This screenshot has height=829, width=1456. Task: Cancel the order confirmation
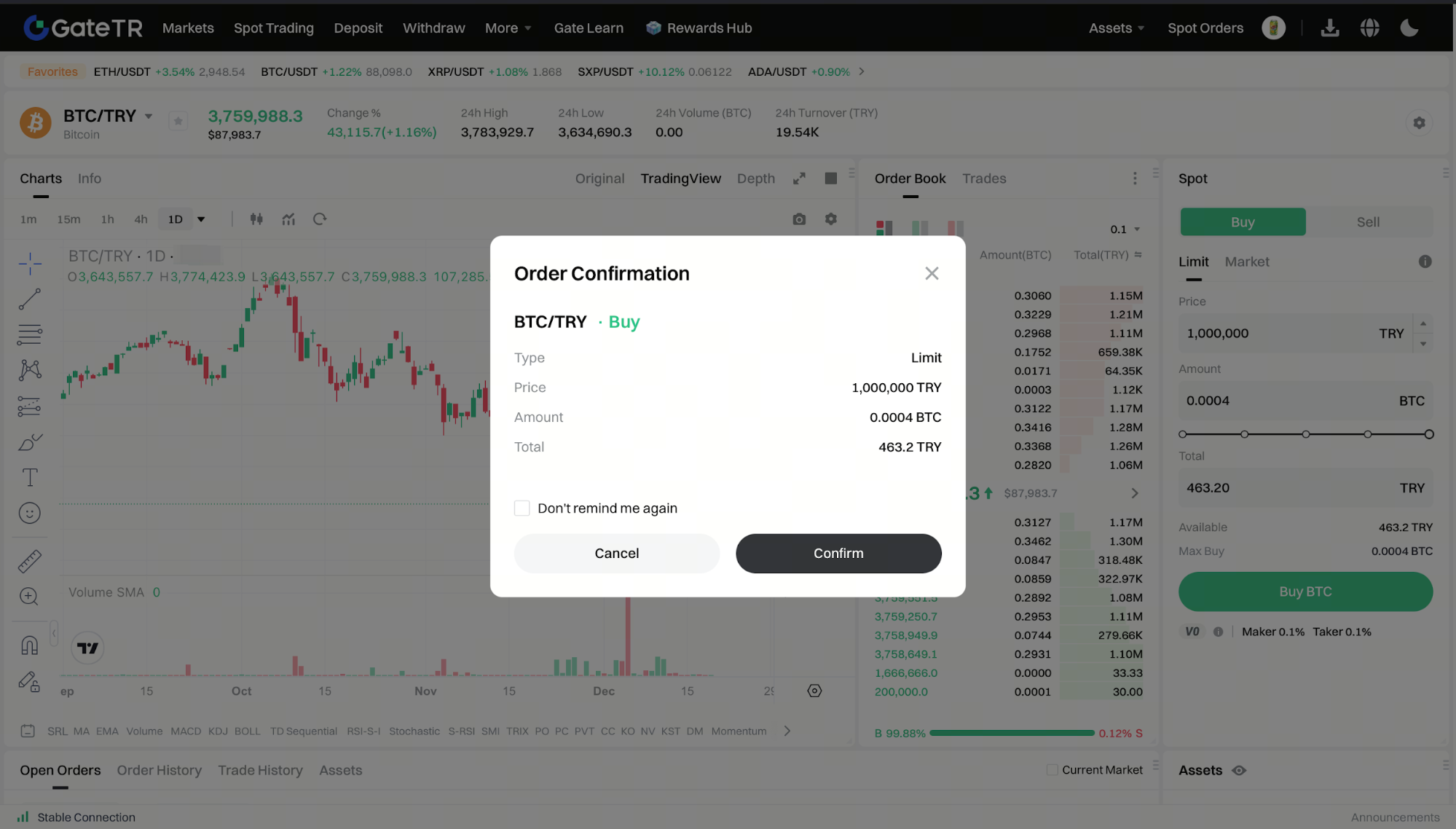click(x=616, y=554)
